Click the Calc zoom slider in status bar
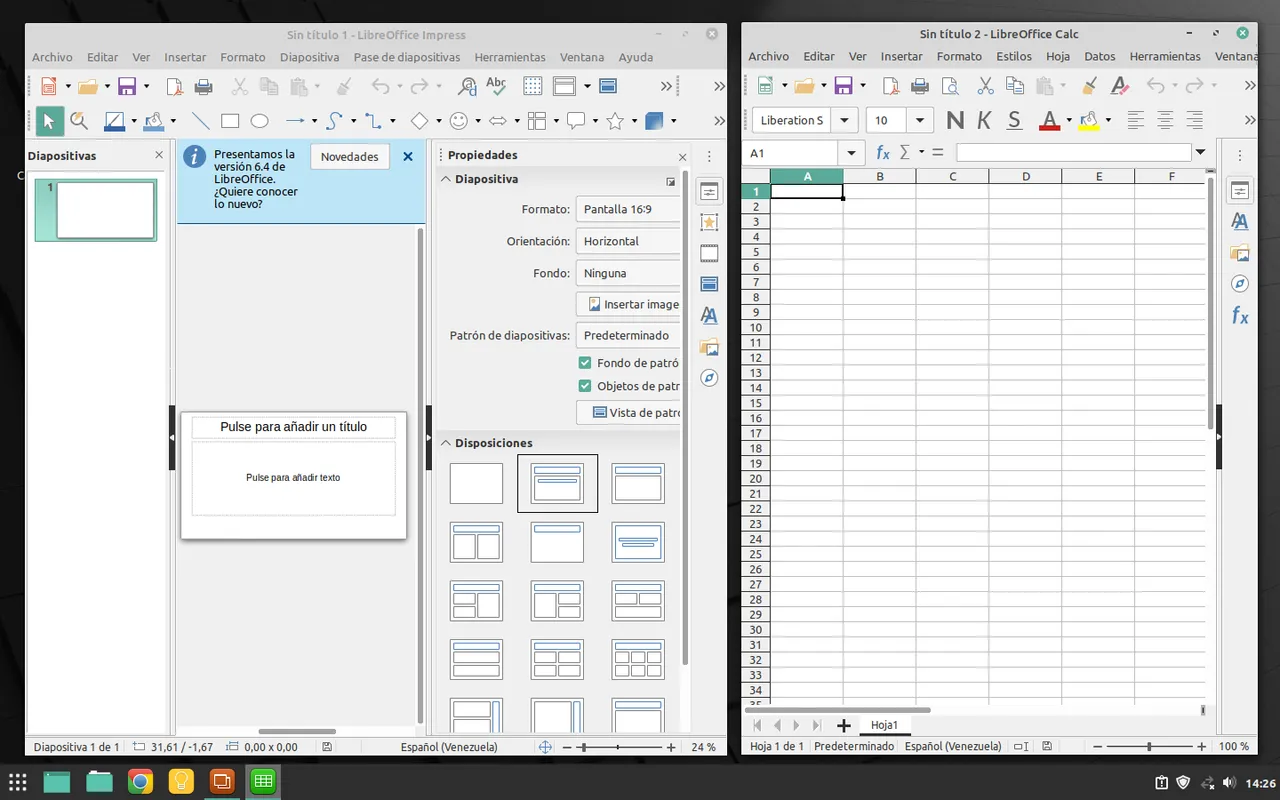 click(1149, 747)
